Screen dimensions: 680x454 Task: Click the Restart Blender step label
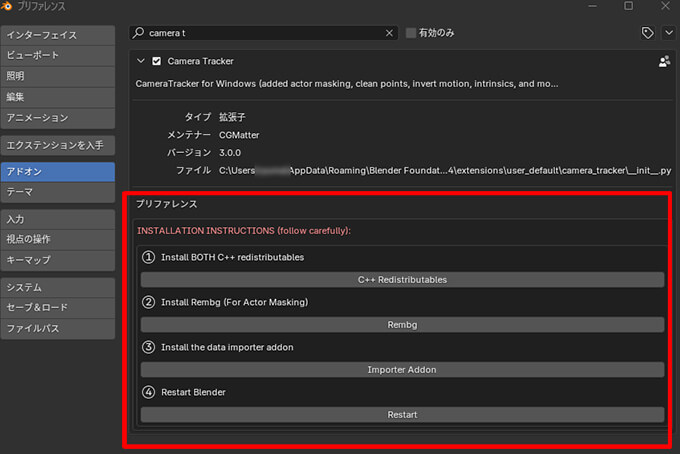pos(193,392)
